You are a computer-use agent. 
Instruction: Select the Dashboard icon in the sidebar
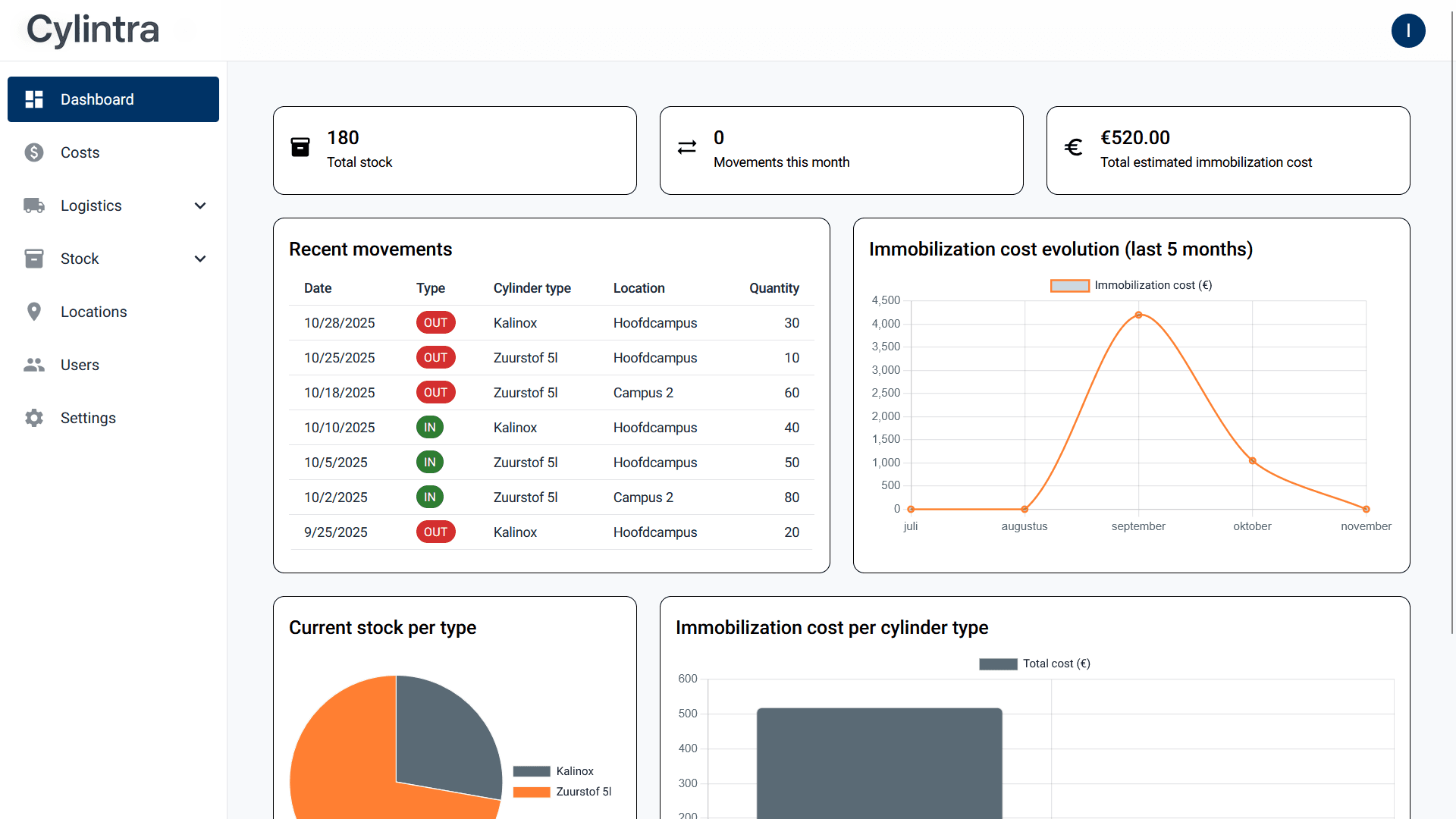click(x=34, y=99)
